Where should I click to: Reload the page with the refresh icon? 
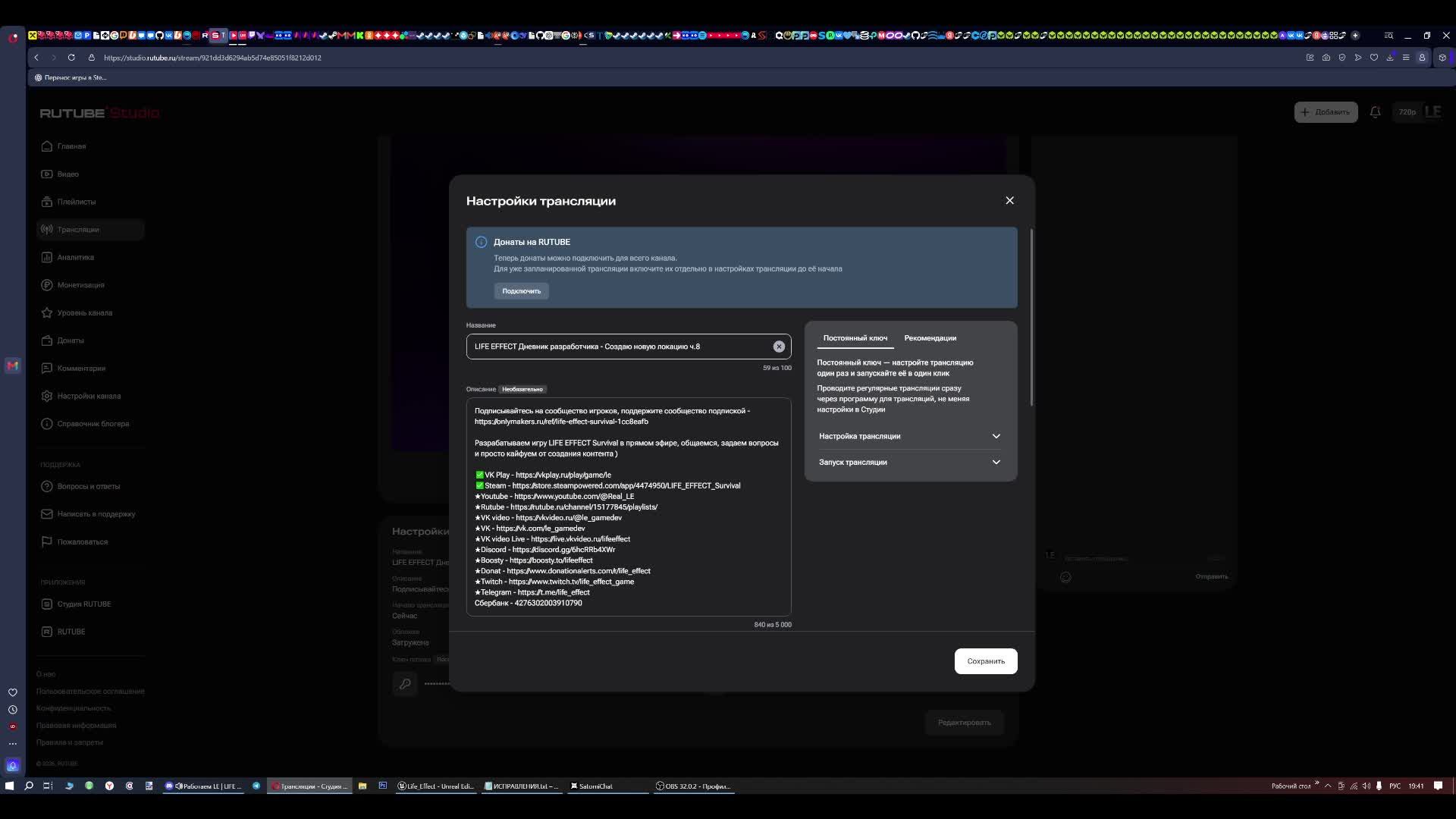coord(71,58)
